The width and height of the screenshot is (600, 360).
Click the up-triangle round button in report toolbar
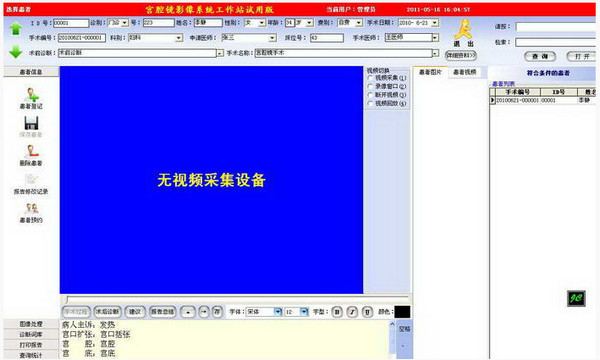point(188,312)
